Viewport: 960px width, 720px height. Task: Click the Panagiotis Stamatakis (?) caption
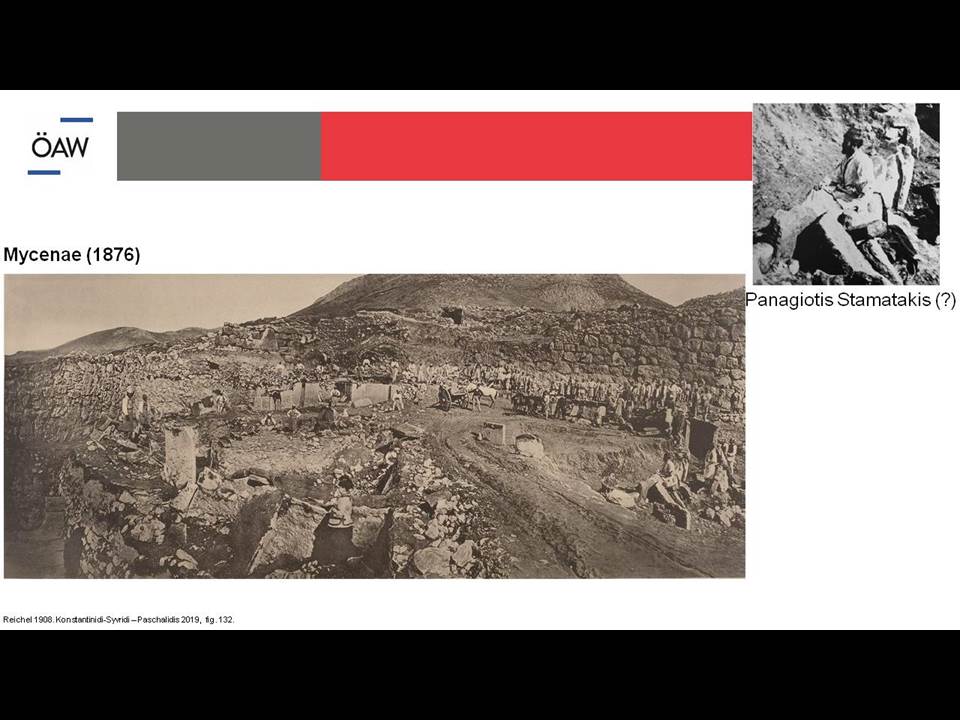[850, 300]
